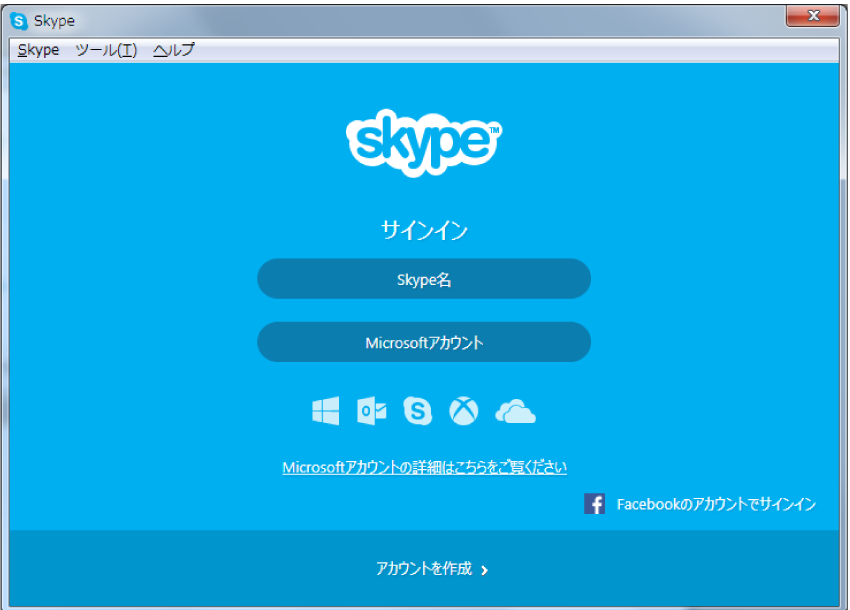
Task: Choose Microsoftアカウント sign-in button
Action: pyautogui.click(x=424, y=342)
